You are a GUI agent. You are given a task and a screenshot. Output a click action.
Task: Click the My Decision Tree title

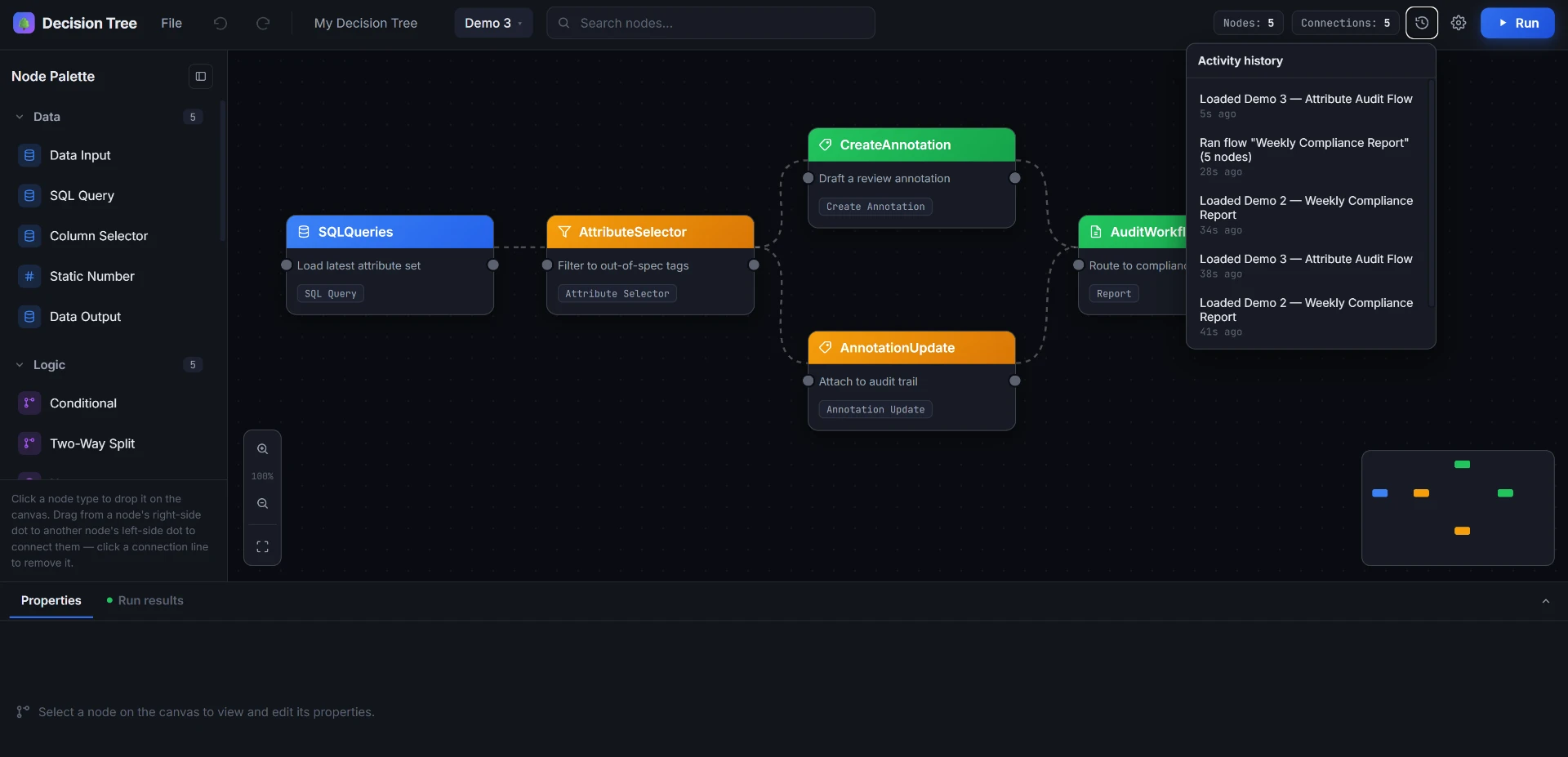click(x=366, y=23)
